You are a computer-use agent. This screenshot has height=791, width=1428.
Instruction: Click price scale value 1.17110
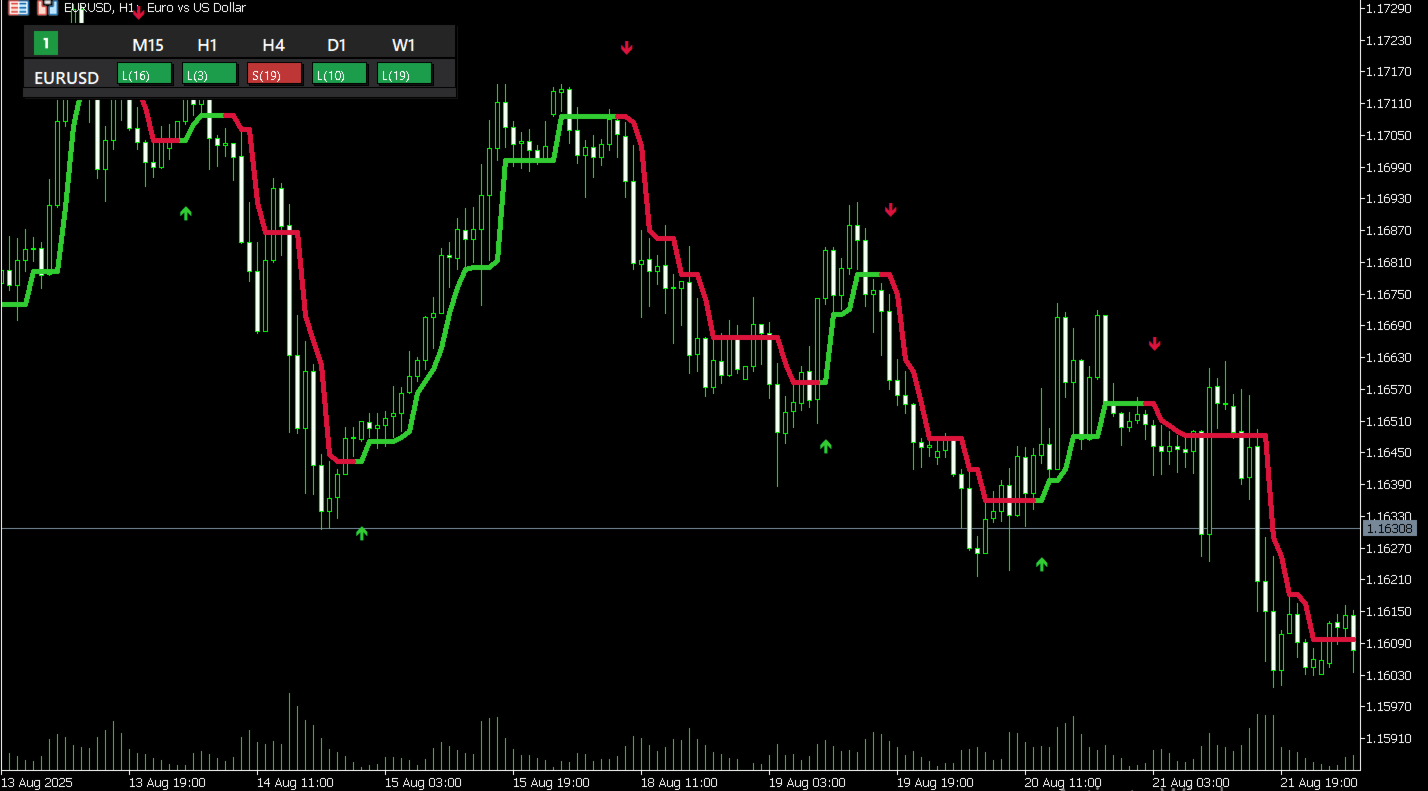coord(1387,103)
